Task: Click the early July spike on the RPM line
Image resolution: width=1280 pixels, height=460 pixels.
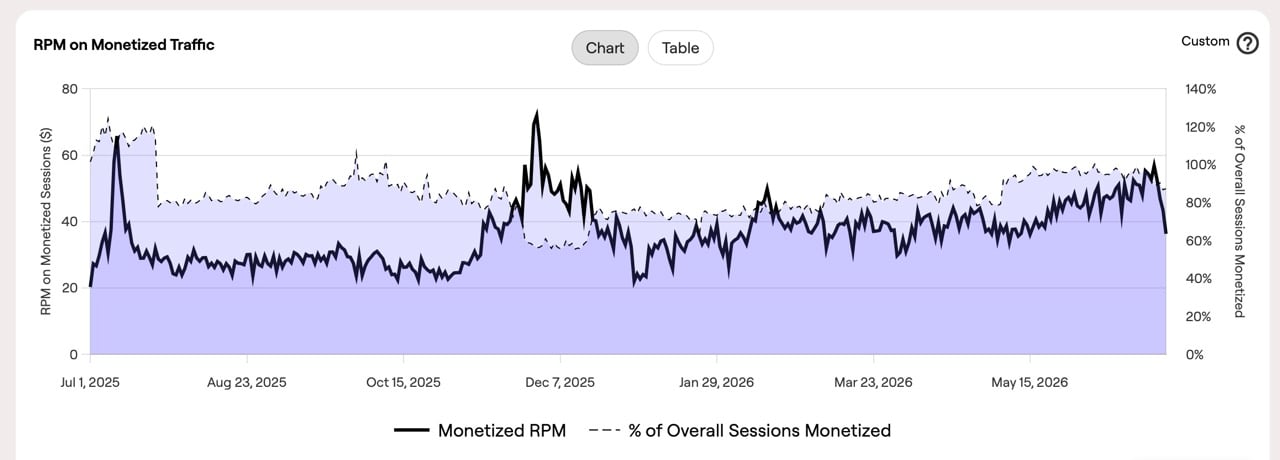Action: (117, 137)
